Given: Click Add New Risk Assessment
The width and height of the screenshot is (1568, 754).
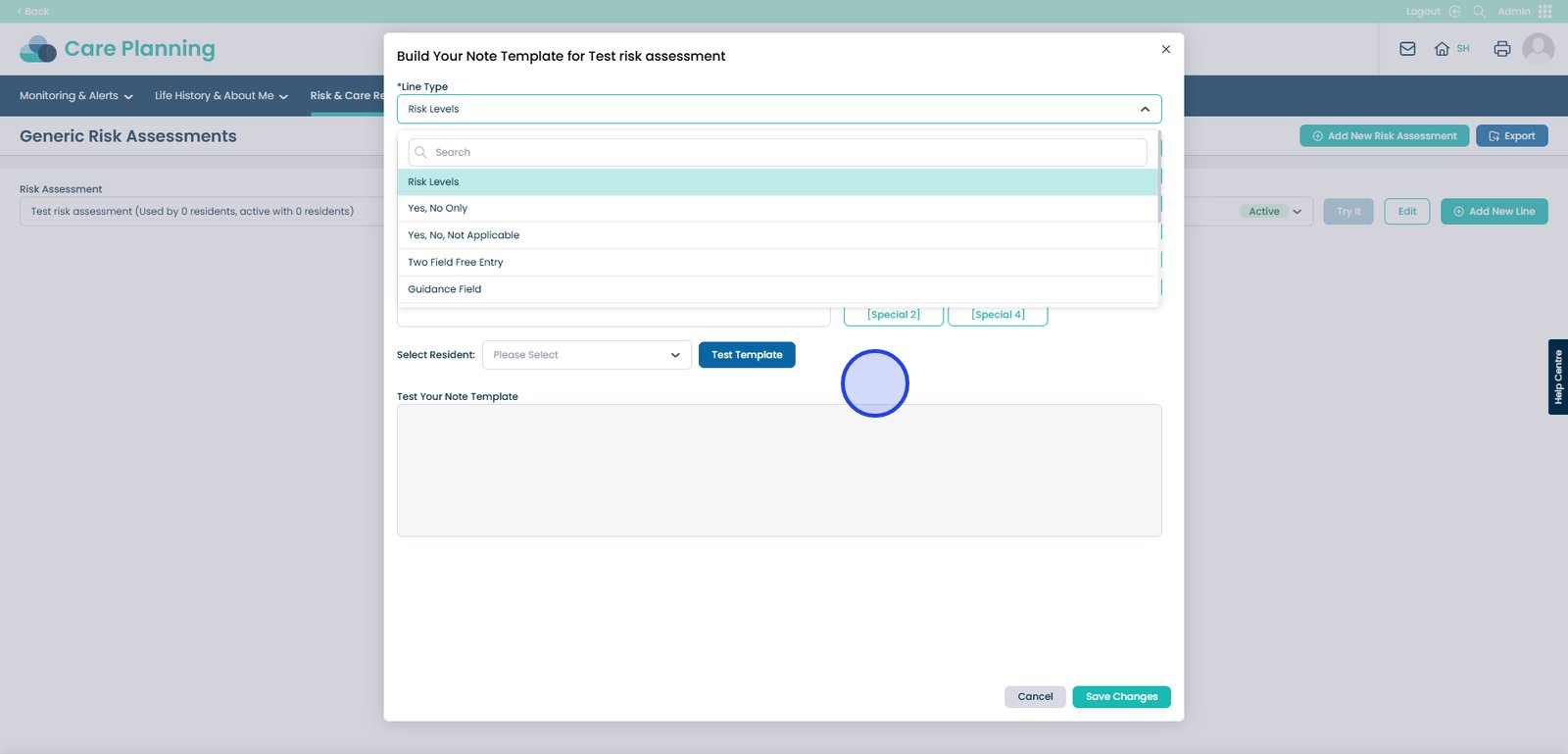Looking at the screenshot, I should pos(1385,136).
